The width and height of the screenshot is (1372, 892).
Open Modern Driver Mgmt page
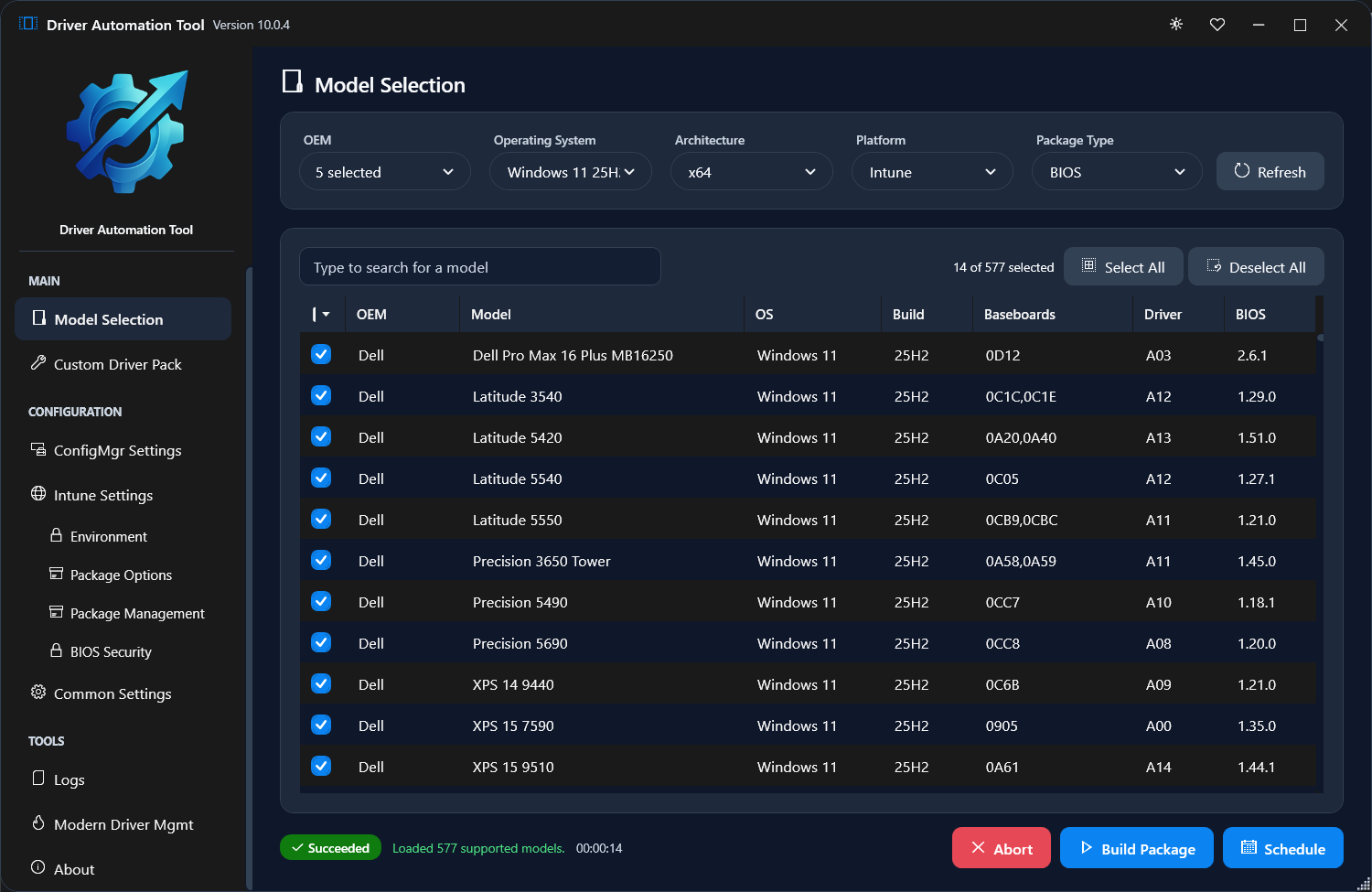tap(123, 824)
